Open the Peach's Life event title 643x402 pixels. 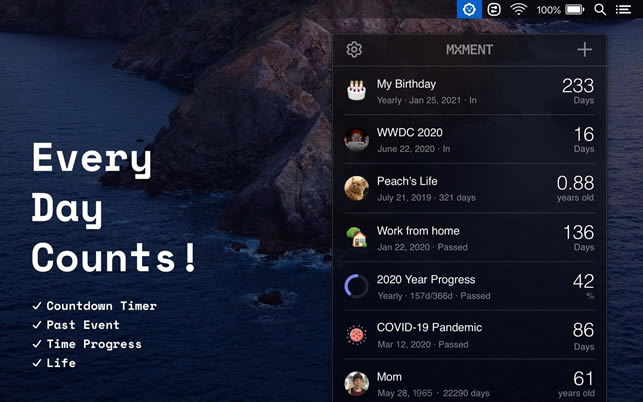(x=407, y=181)
